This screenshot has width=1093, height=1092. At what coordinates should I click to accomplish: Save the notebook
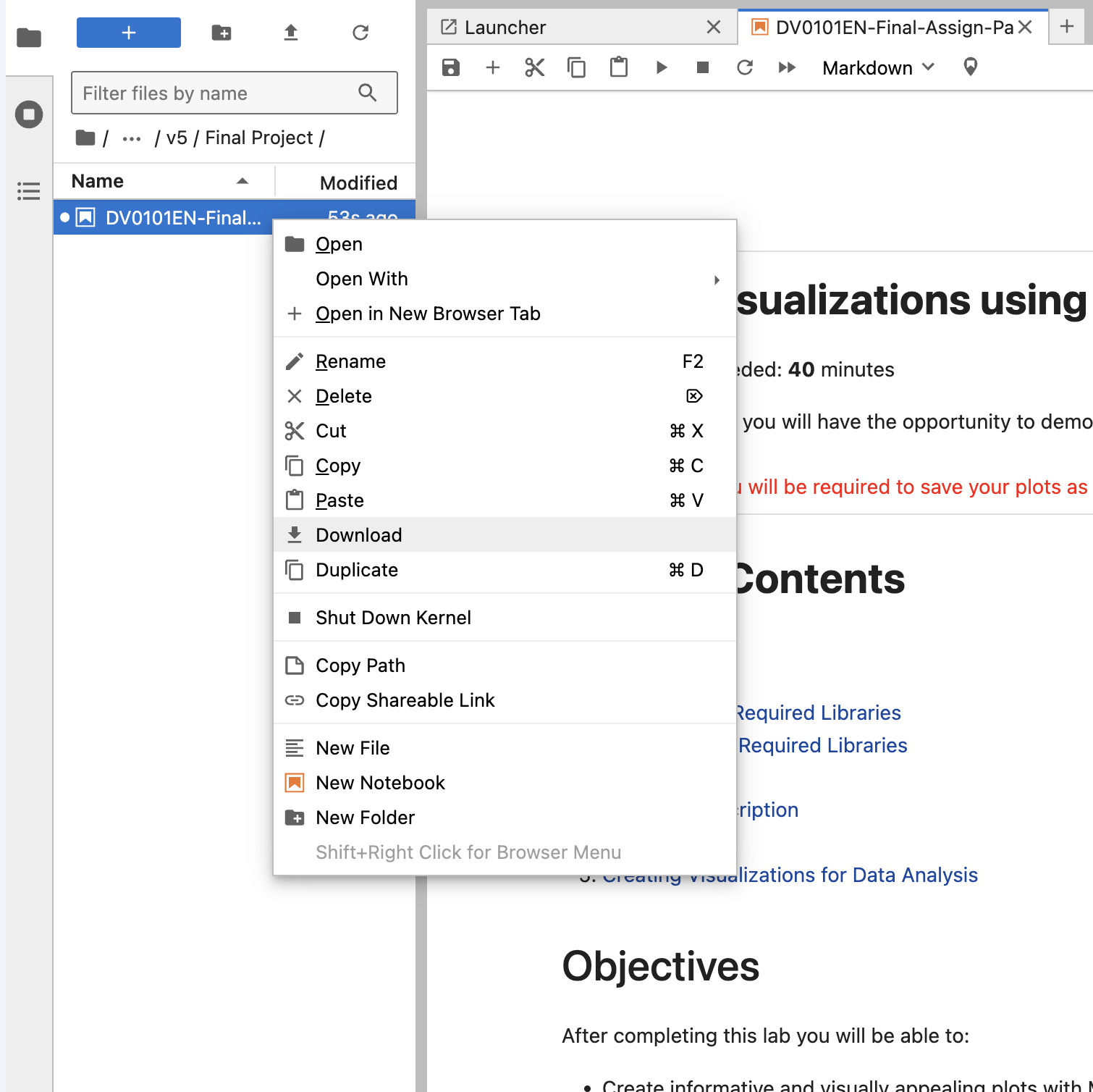pos(450,67)
